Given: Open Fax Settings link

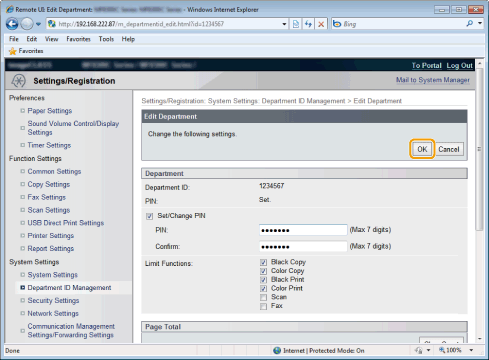Looking at the screenshot, I should (46, 197).
